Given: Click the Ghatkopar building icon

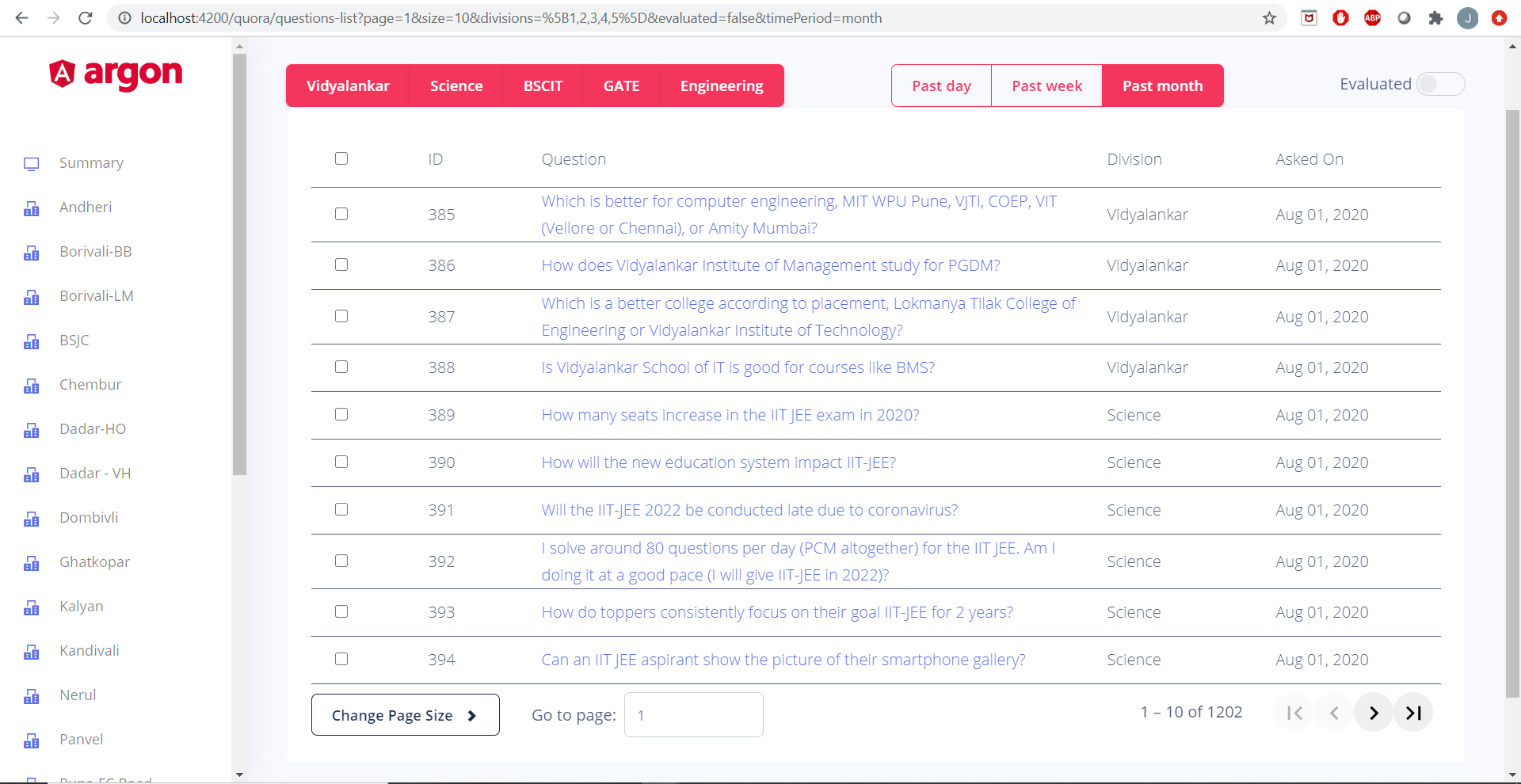Looking at the screenshot, I should 32,562.
